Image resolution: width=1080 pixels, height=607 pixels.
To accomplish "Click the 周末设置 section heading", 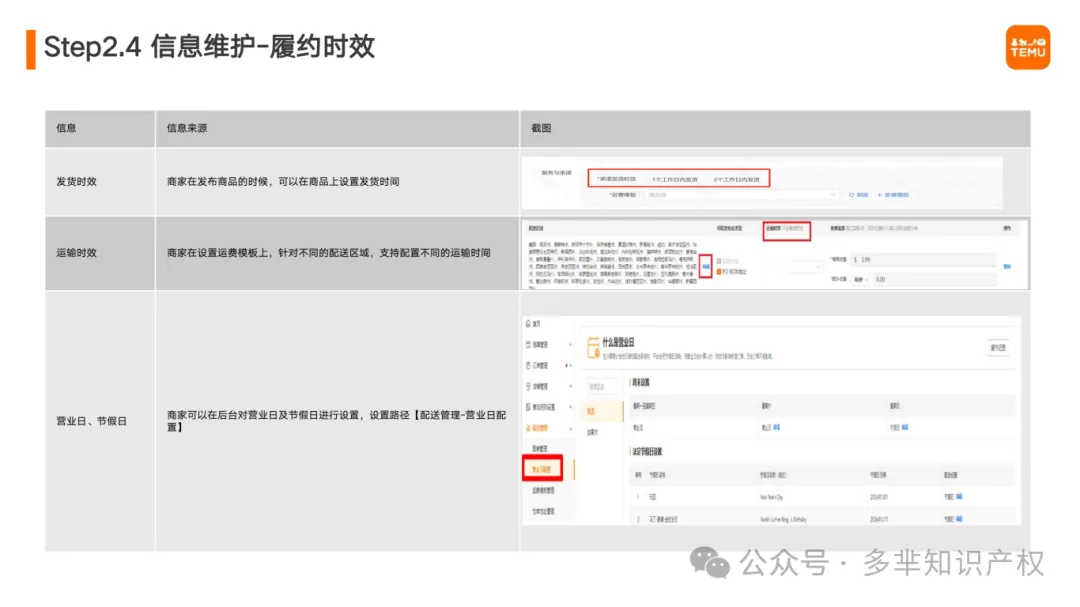I will coord(641,382).
